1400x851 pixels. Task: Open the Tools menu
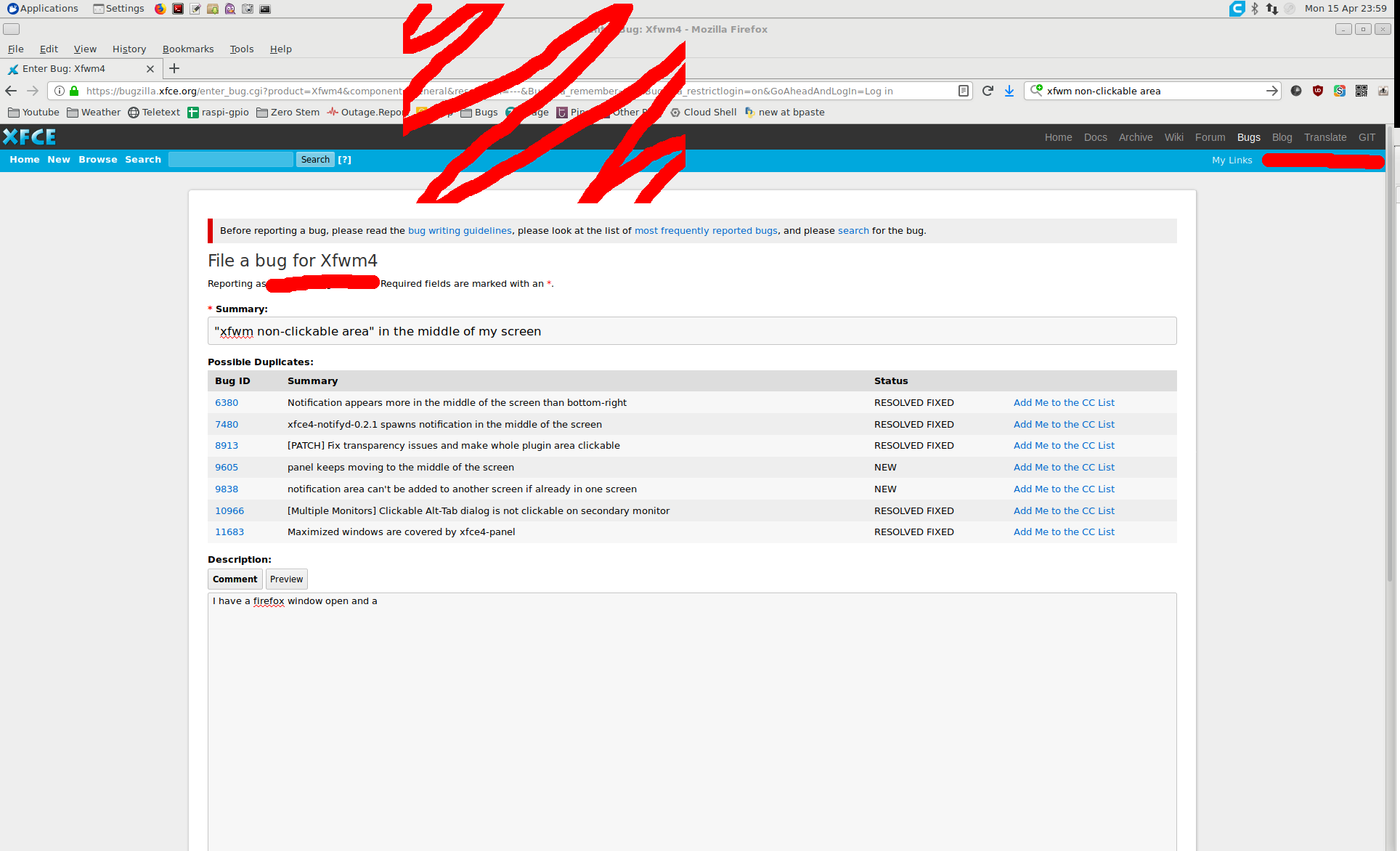point(242,49)
